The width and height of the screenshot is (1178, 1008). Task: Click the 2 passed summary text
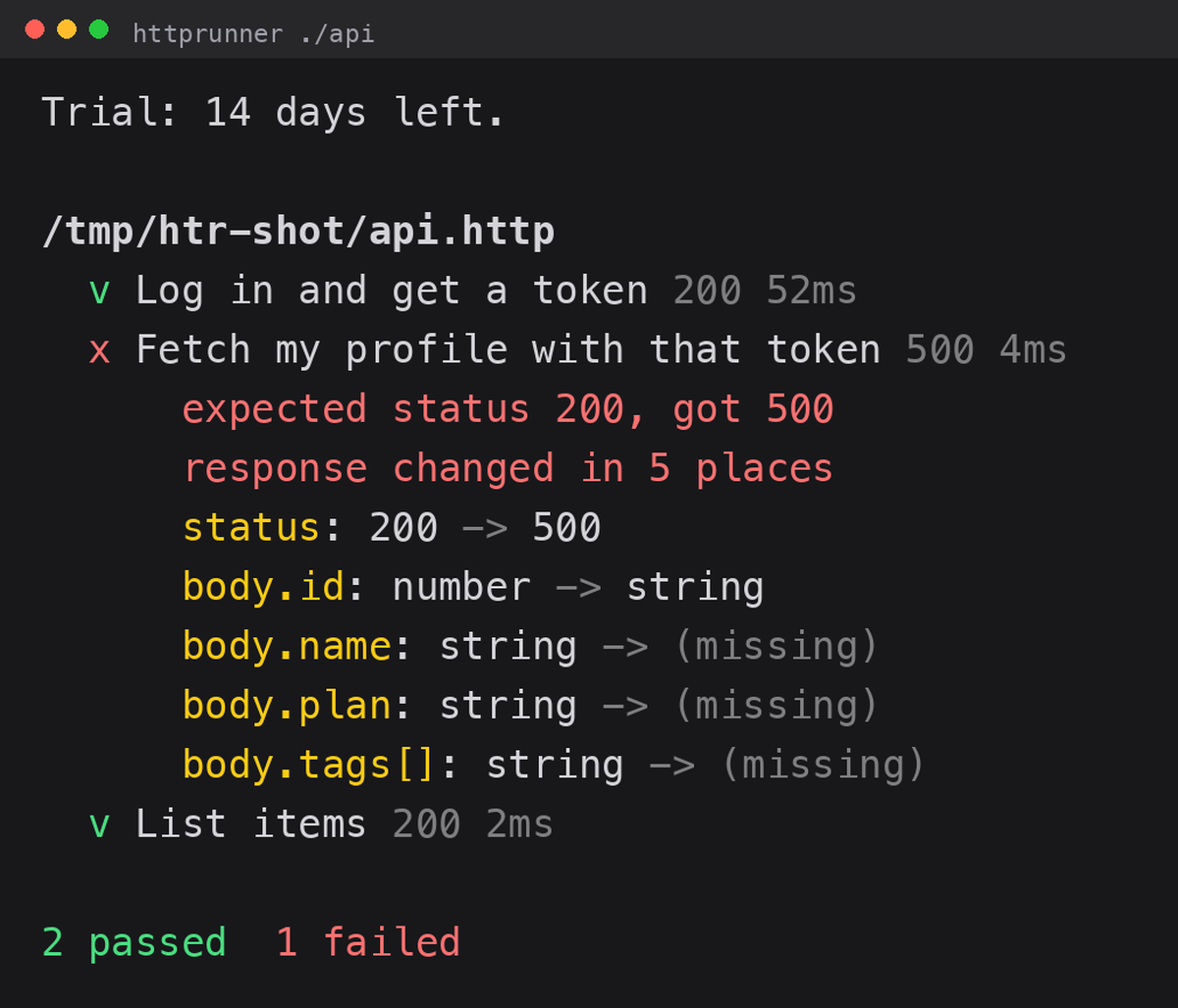(x=134, y=943)
